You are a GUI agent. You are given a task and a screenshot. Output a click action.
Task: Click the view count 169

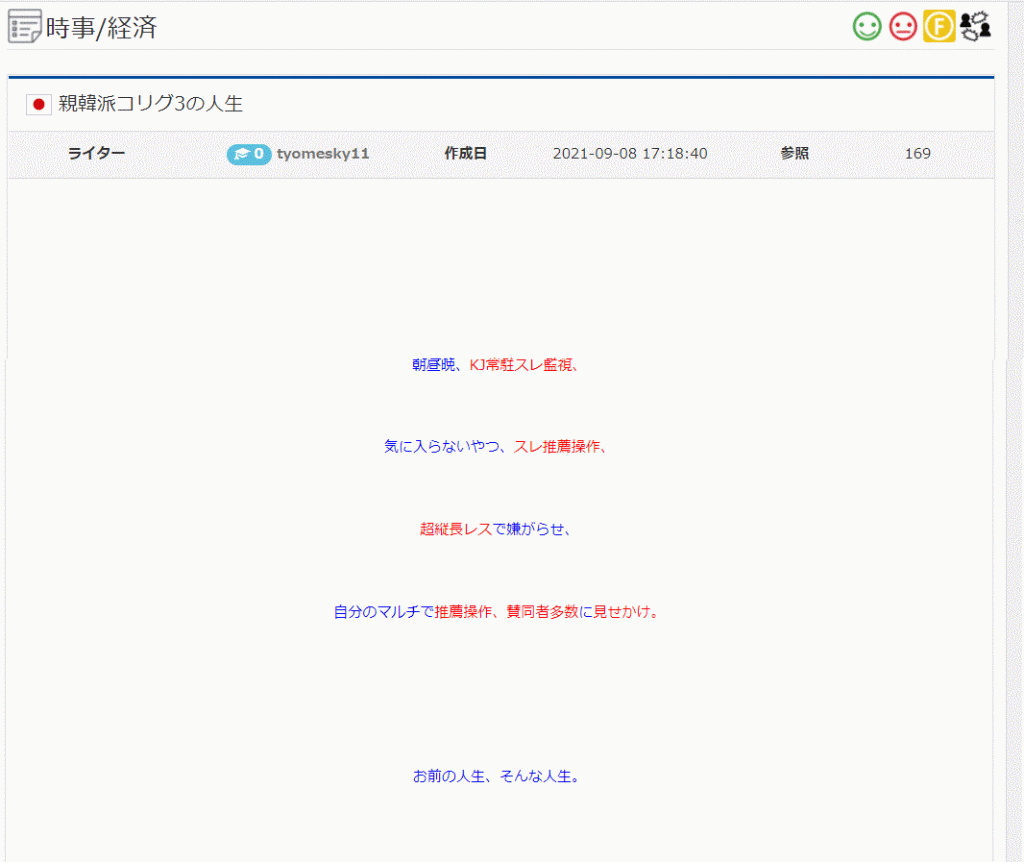click(x=917, y=154)
